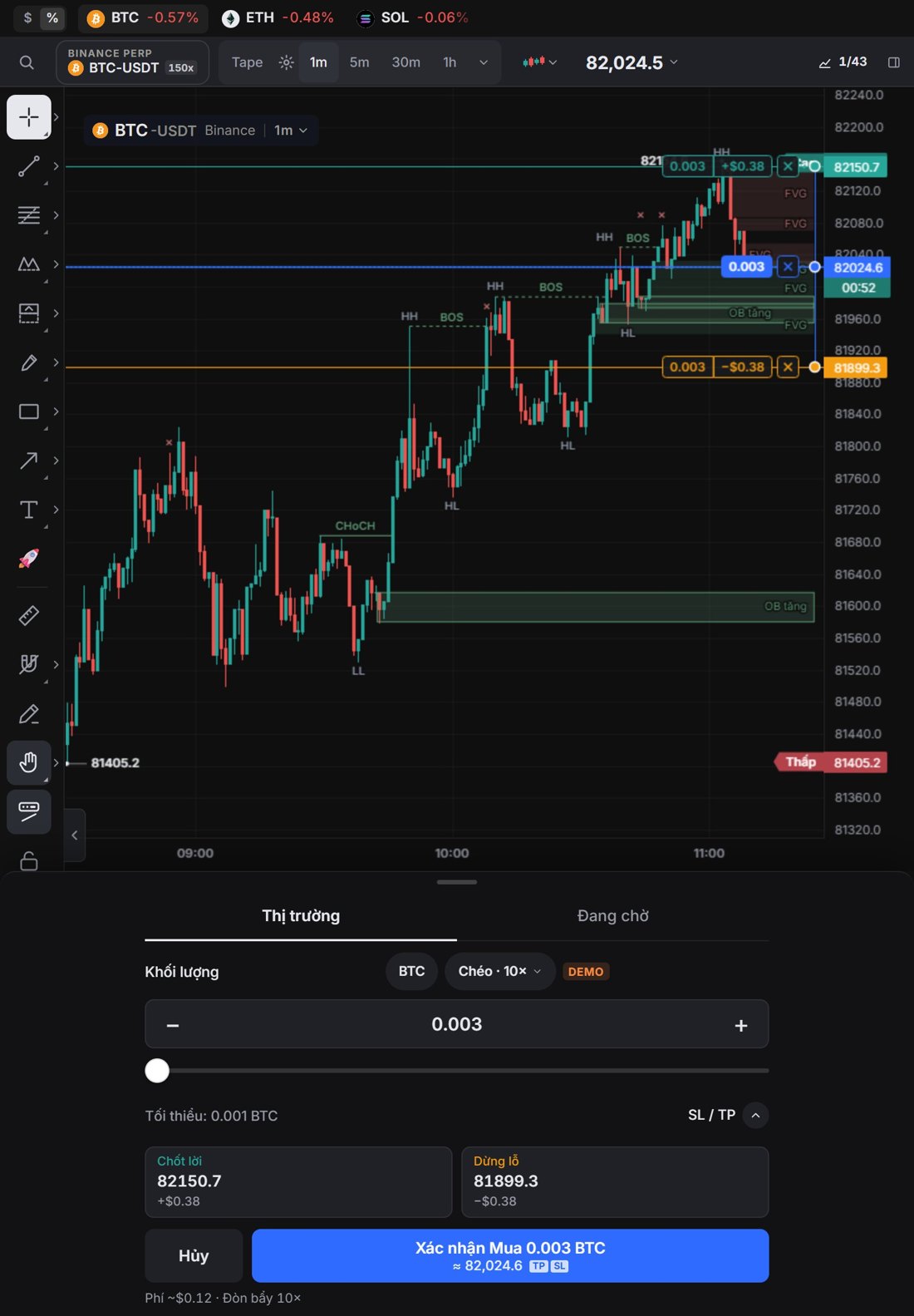Toggle the side panel layout icon

(894, 62)
